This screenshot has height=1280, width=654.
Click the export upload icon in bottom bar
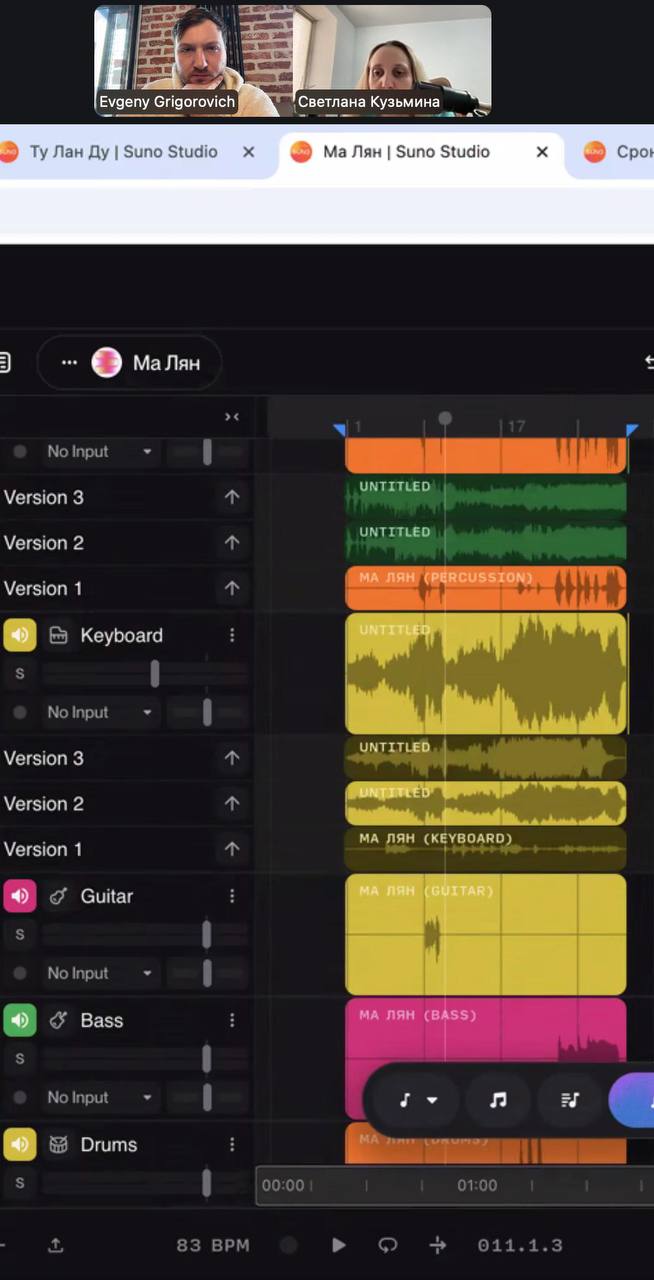tap(56, 1245)
